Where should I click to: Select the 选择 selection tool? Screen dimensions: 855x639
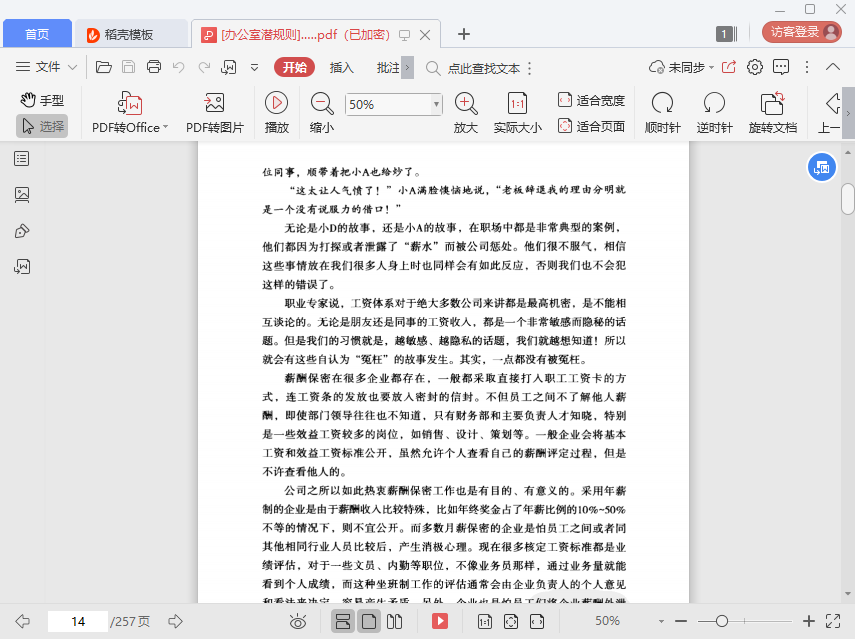42,126
